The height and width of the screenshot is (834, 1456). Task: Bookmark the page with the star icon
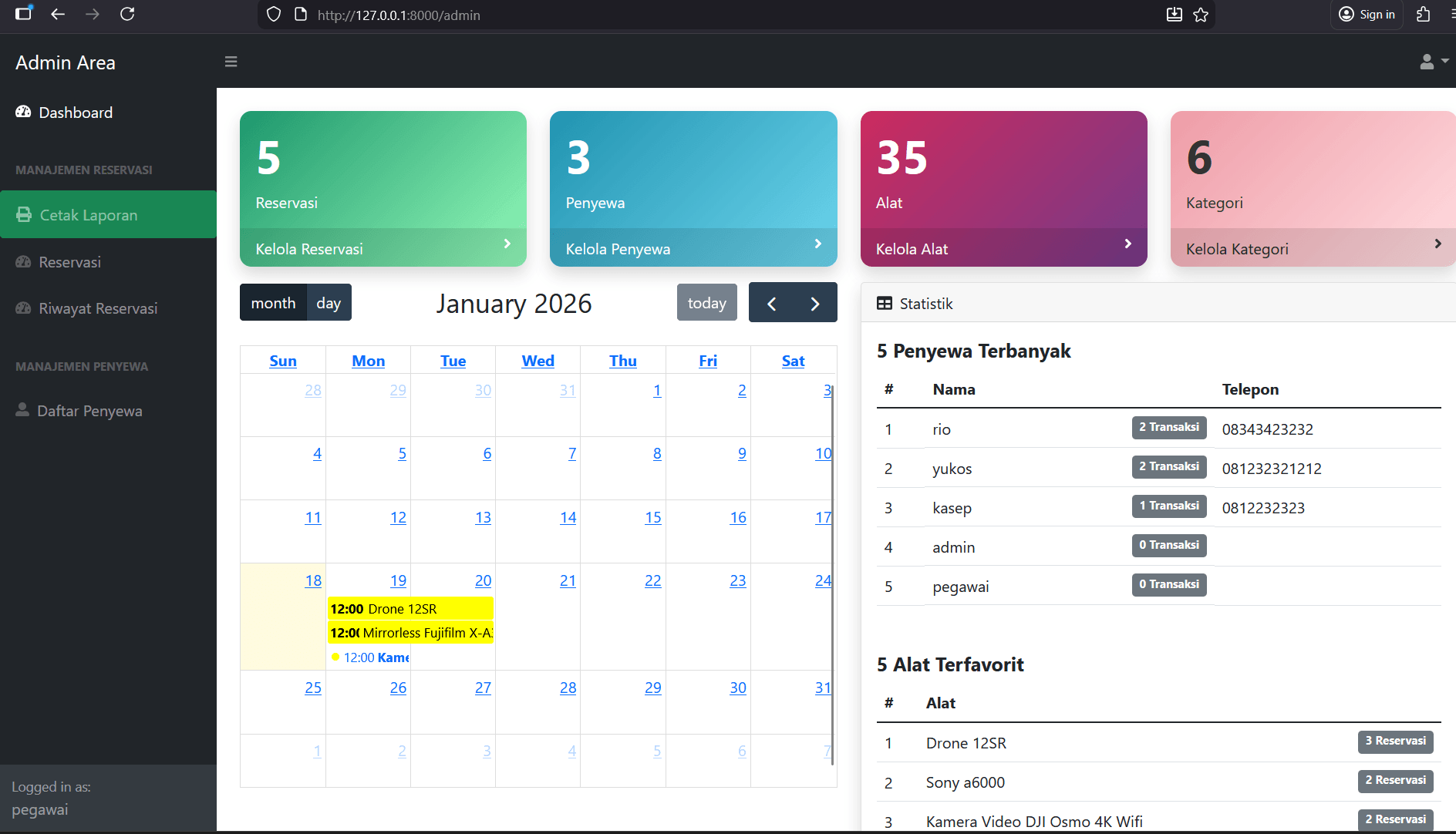tap(1201, 15)
